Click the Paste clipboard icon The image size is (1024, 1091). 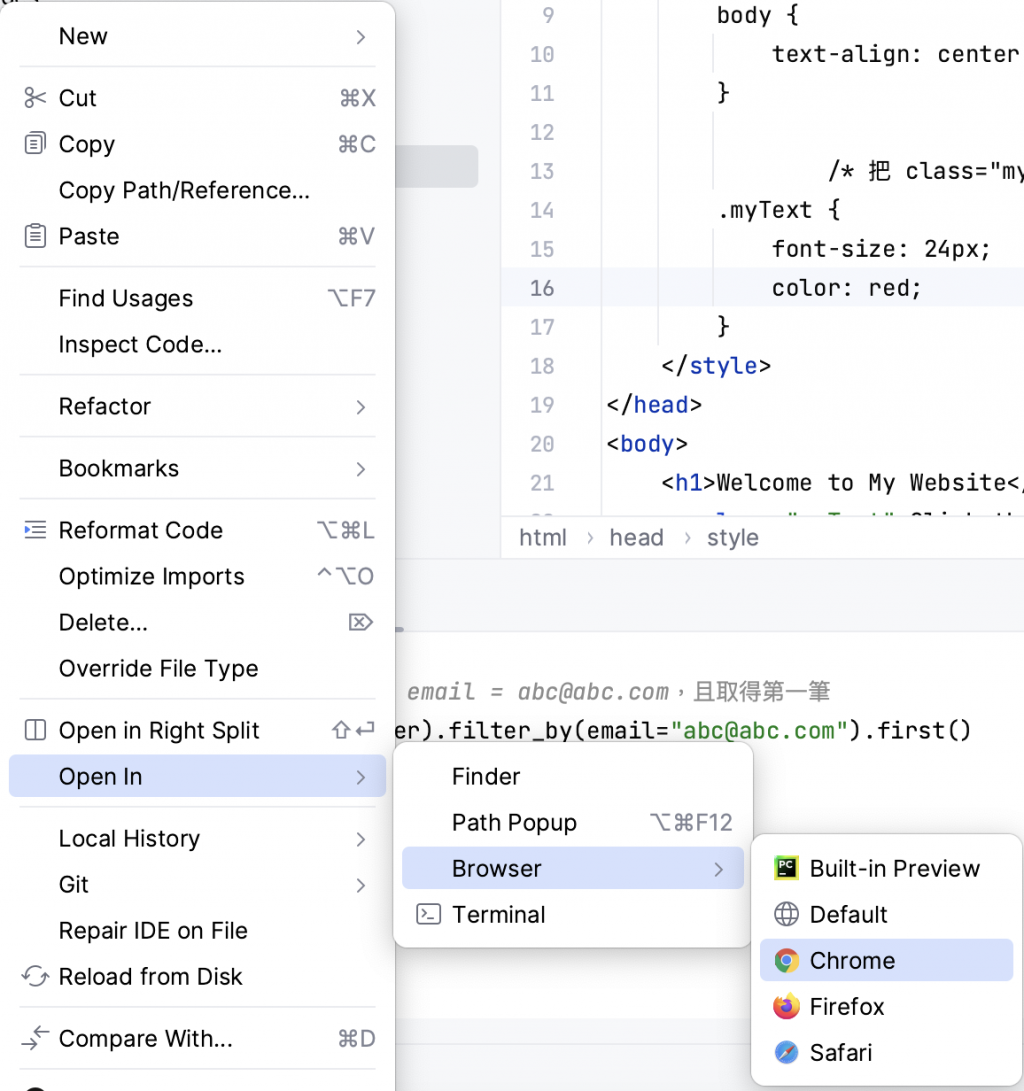click(x=35, y=236)
